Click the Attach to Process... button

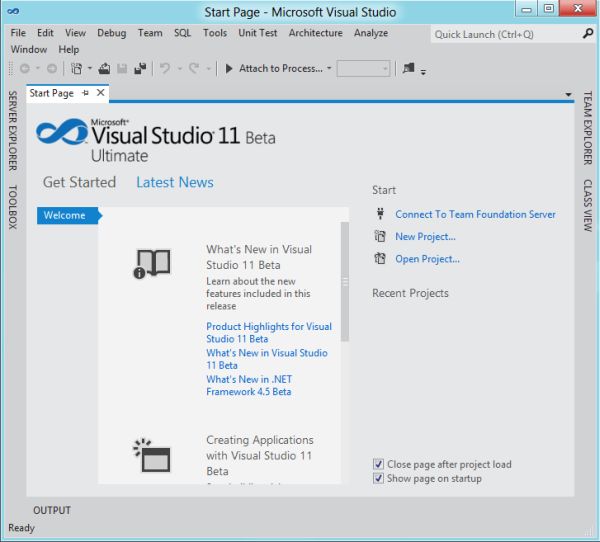point(280,69)
